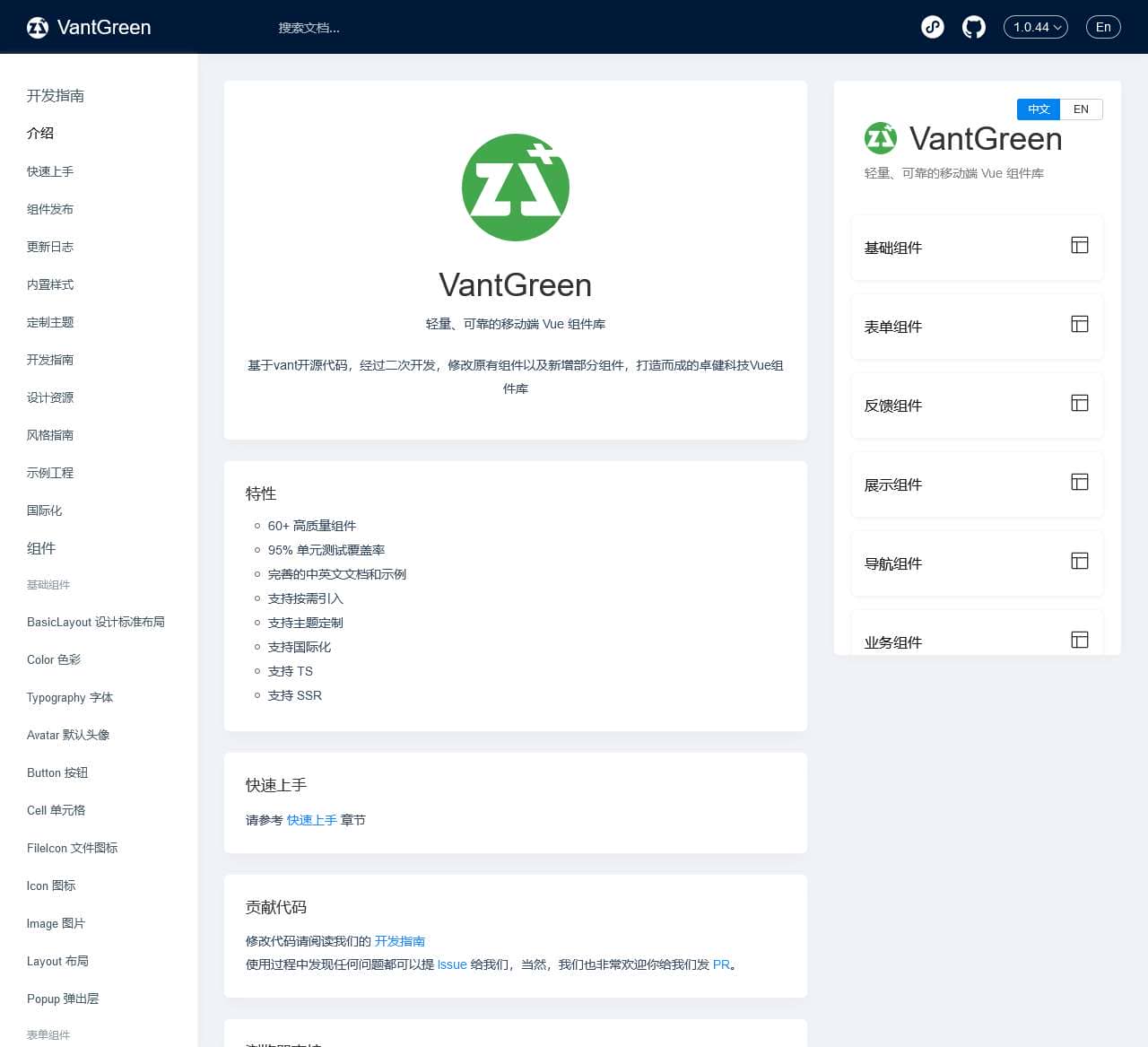This screenshot has height=1047, width=1148.
Task: Click the VantGreen logo in header
Action: tap(38, 28)
